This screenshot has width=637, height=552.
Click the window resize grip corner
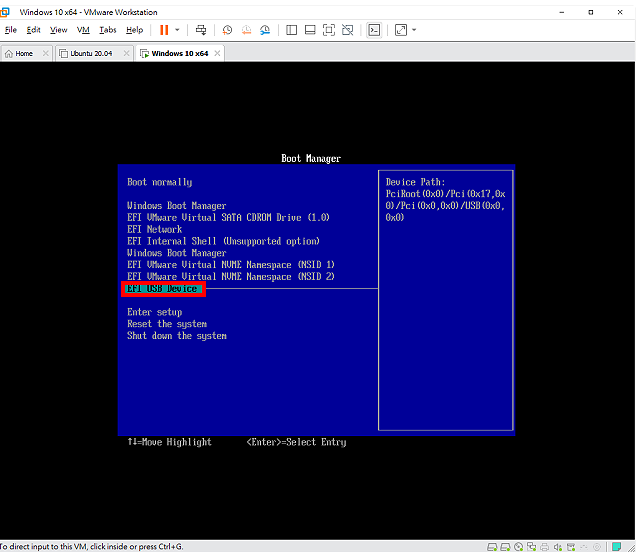(x=632, y=547)
